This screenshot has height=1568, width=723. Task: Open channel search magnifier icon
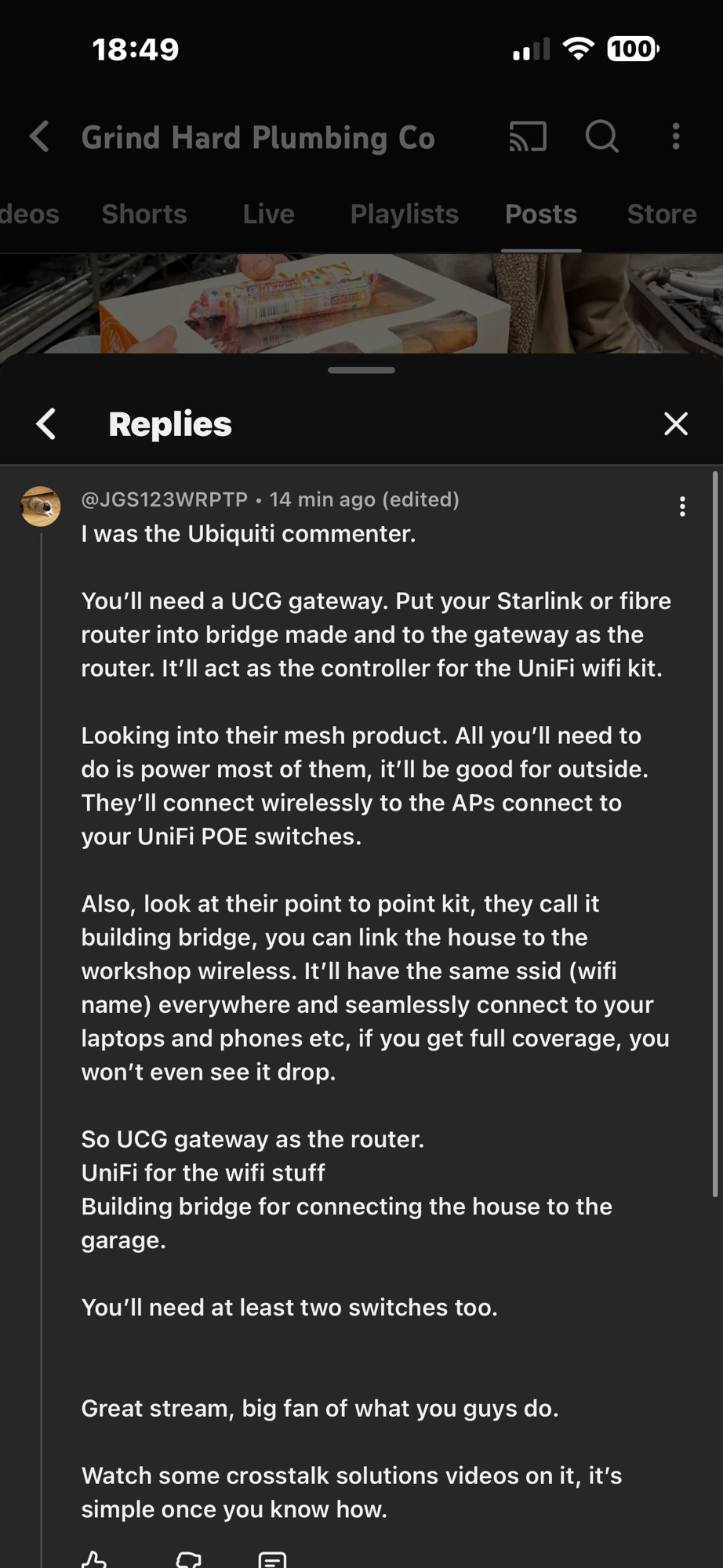(601, 137)
